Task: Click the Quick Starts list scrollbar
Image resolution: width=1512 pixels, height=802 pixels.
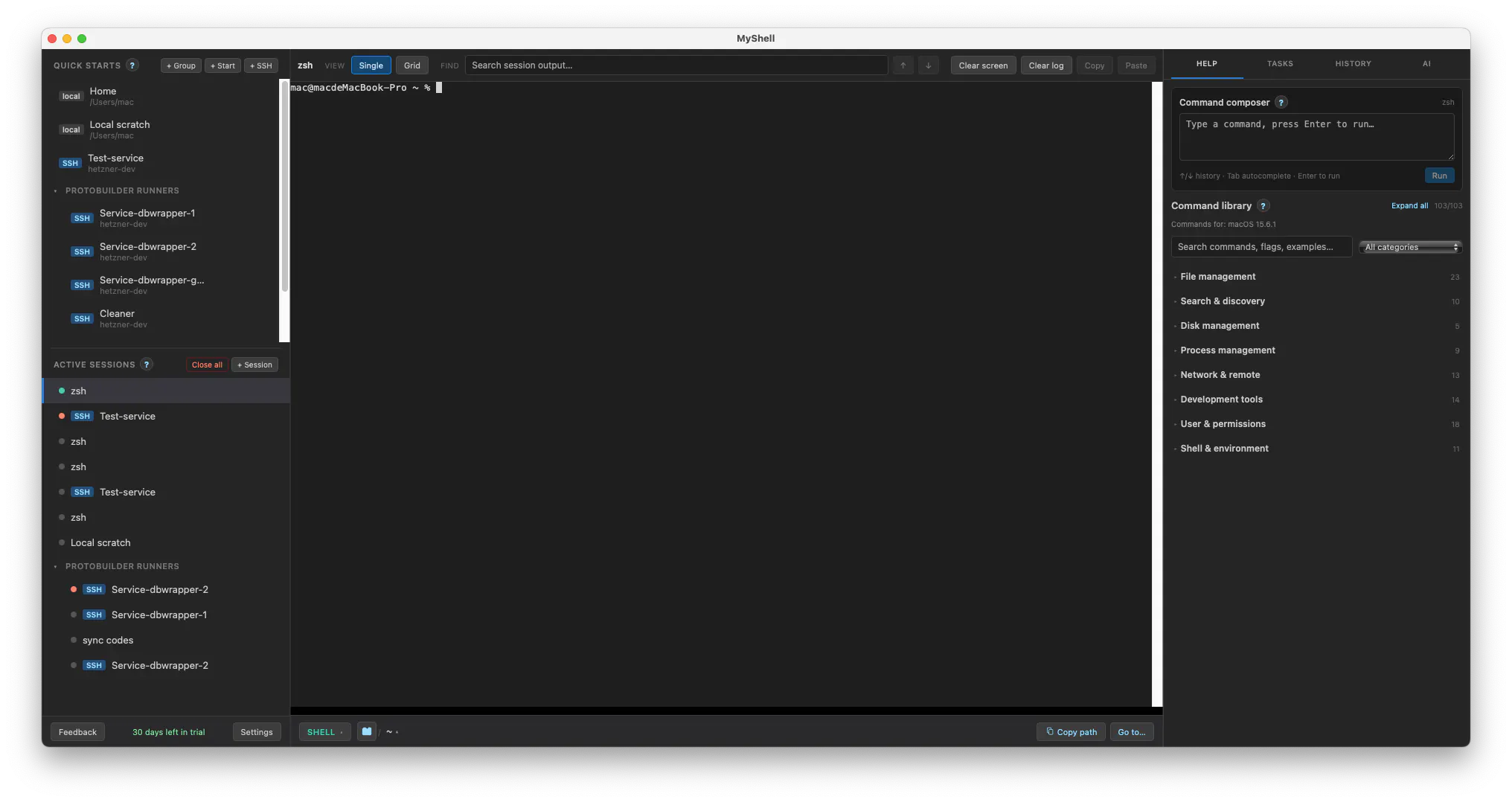Action: (x=284, y=186)
